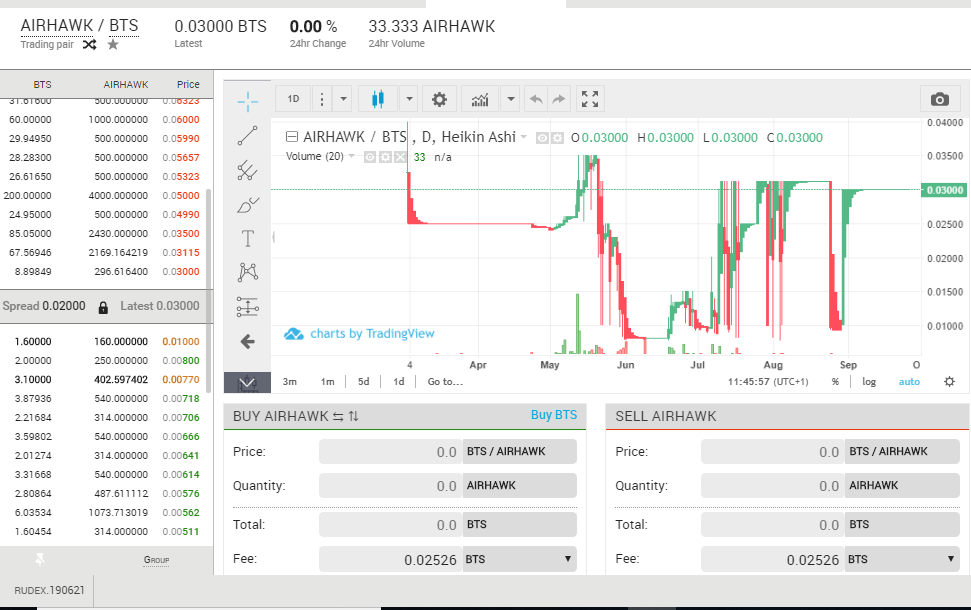
Task: Toggle drawing toolbar collapse button at bottom
Action: tap(247, 383)
